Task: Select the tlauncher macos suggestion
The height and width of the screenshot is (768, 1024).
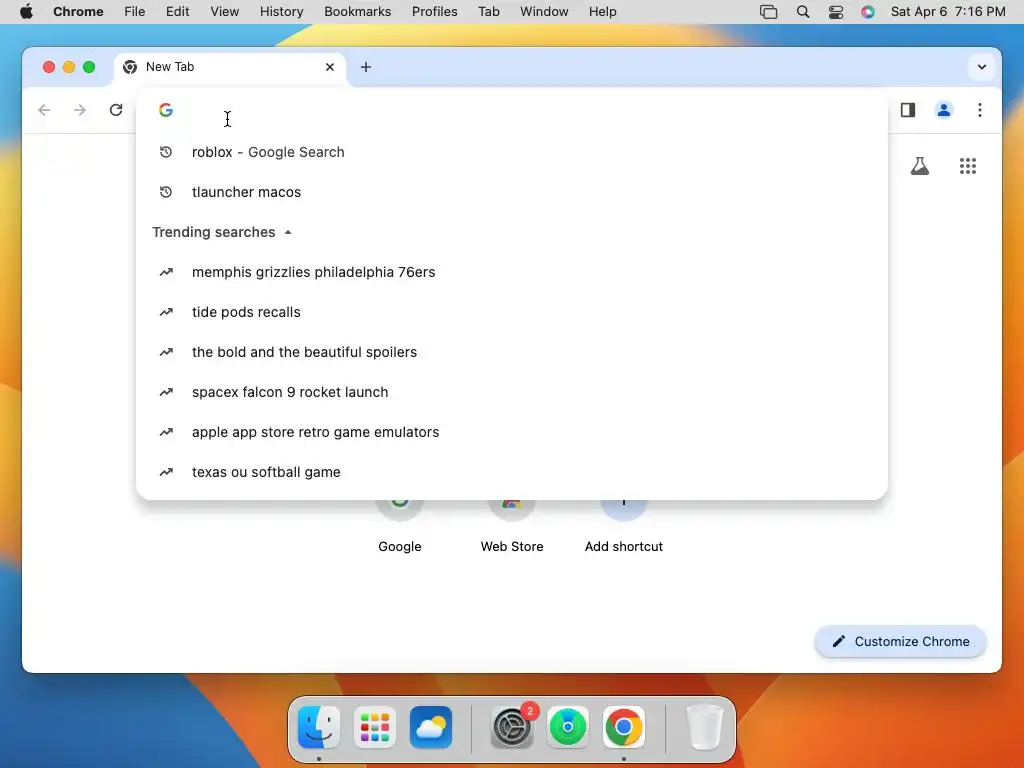Action: point(511,192)
